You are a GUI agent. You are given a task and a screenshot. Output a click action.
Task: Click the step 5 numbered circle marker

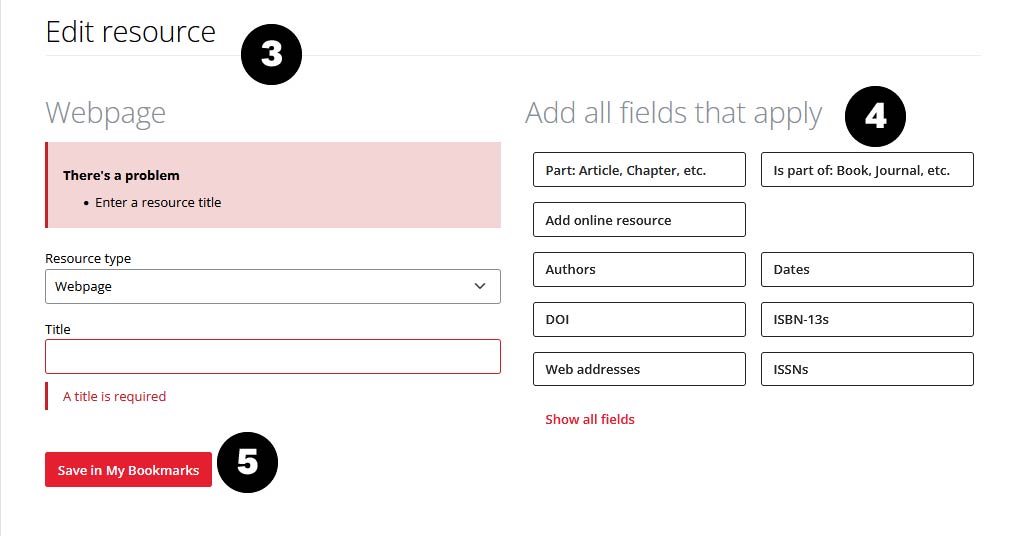tap(247, 462)
